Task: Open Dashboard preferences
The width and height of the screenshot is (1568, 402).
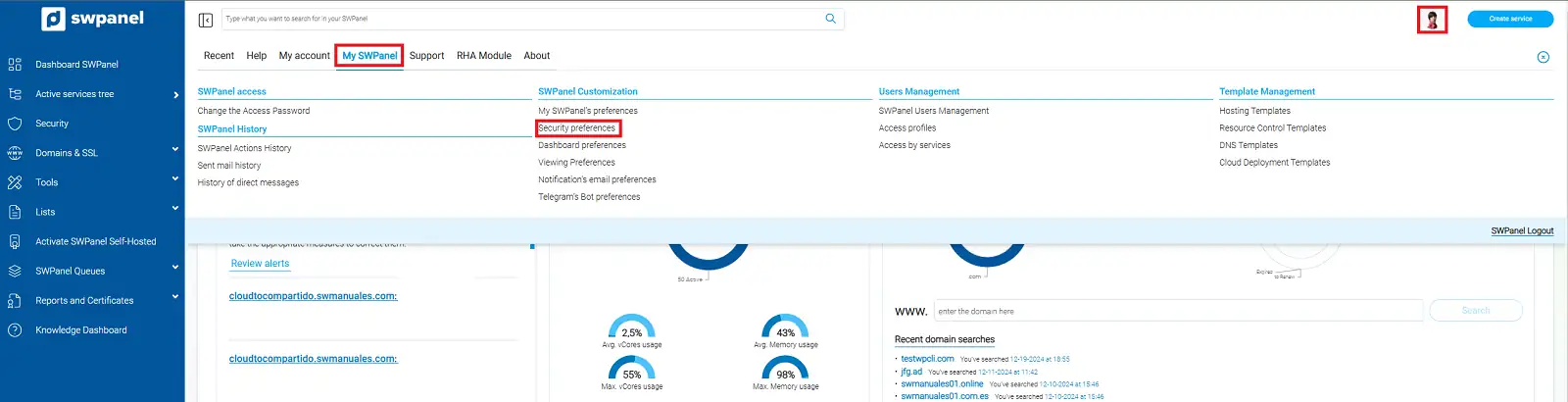Action: (582, 145)
